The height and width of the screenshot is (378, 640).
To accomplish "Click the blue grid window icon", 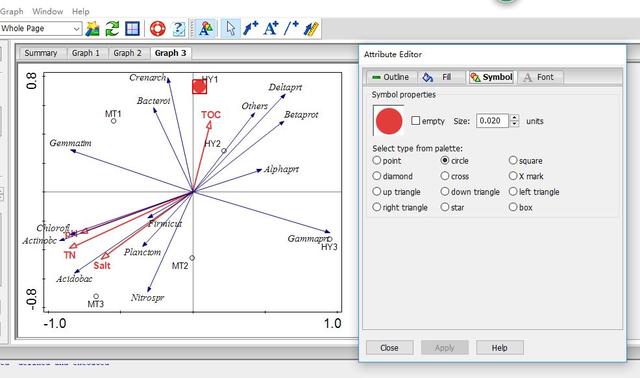I will (x=132, y=29).
